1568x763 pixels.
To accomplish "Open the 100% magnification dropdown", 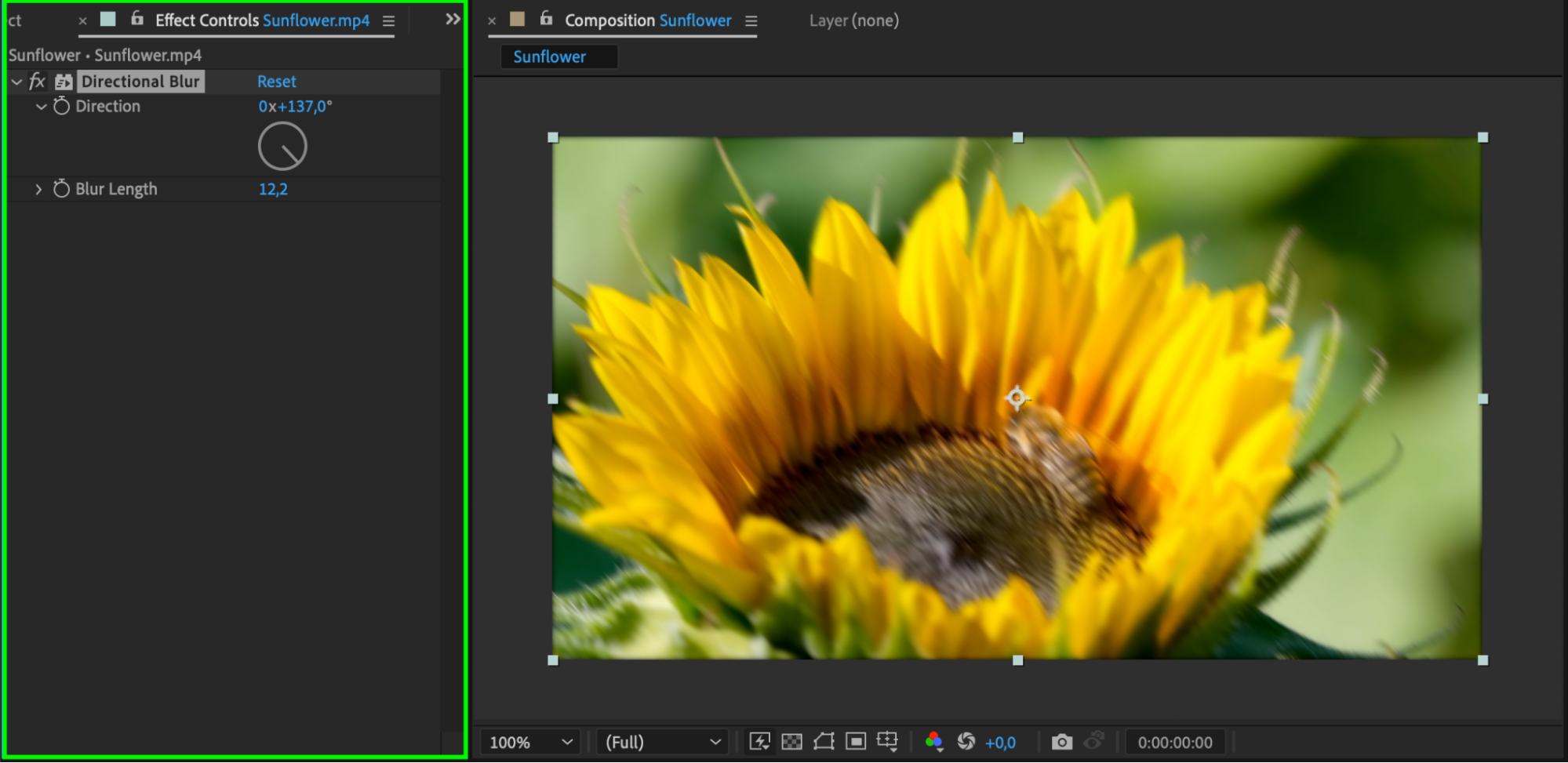I will pos(531,742).
